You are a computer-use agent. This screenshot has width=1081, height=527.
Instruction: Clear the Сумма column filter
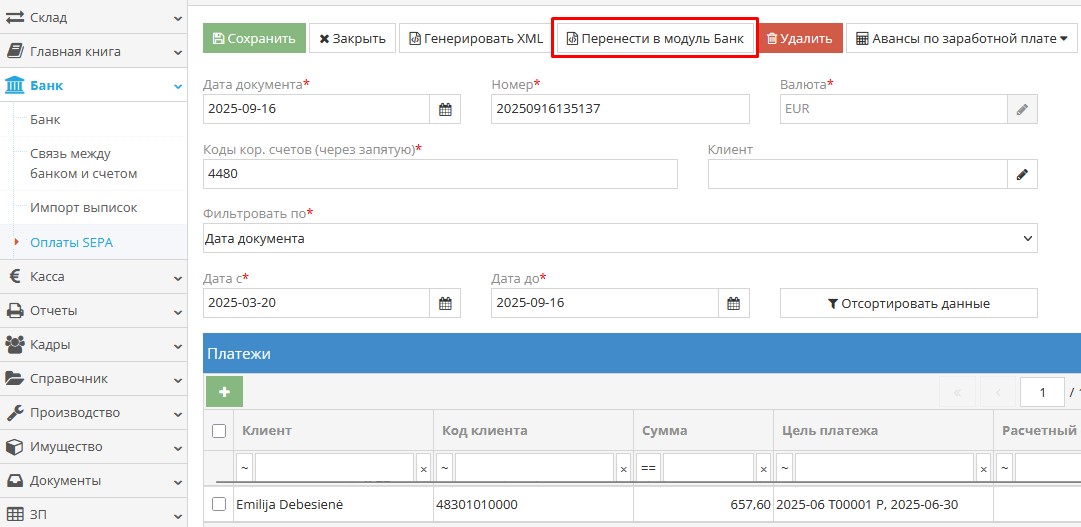tap(763, 468)
